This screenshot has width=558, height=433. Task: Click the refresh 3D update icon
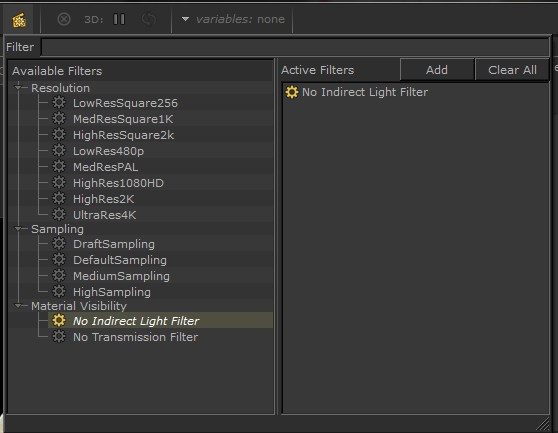(149, 19)
